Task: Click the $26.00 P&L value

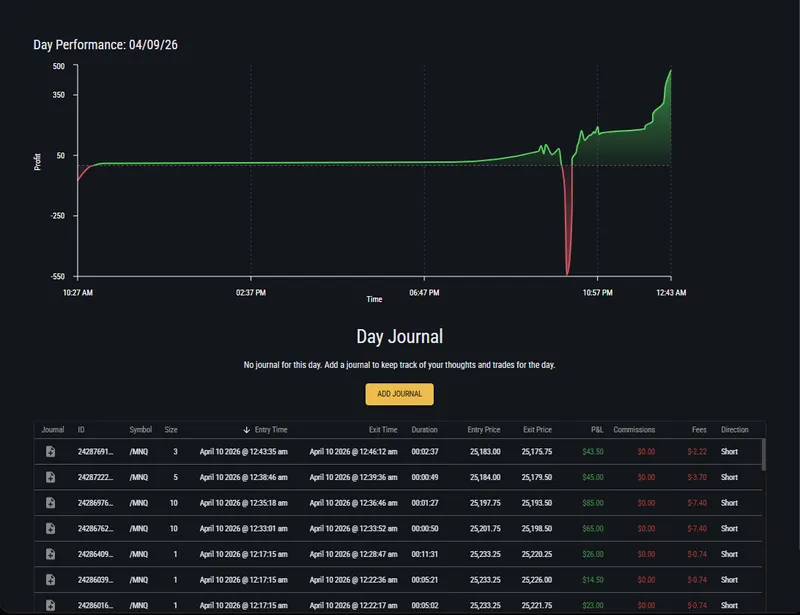Action: coord(593,554)
